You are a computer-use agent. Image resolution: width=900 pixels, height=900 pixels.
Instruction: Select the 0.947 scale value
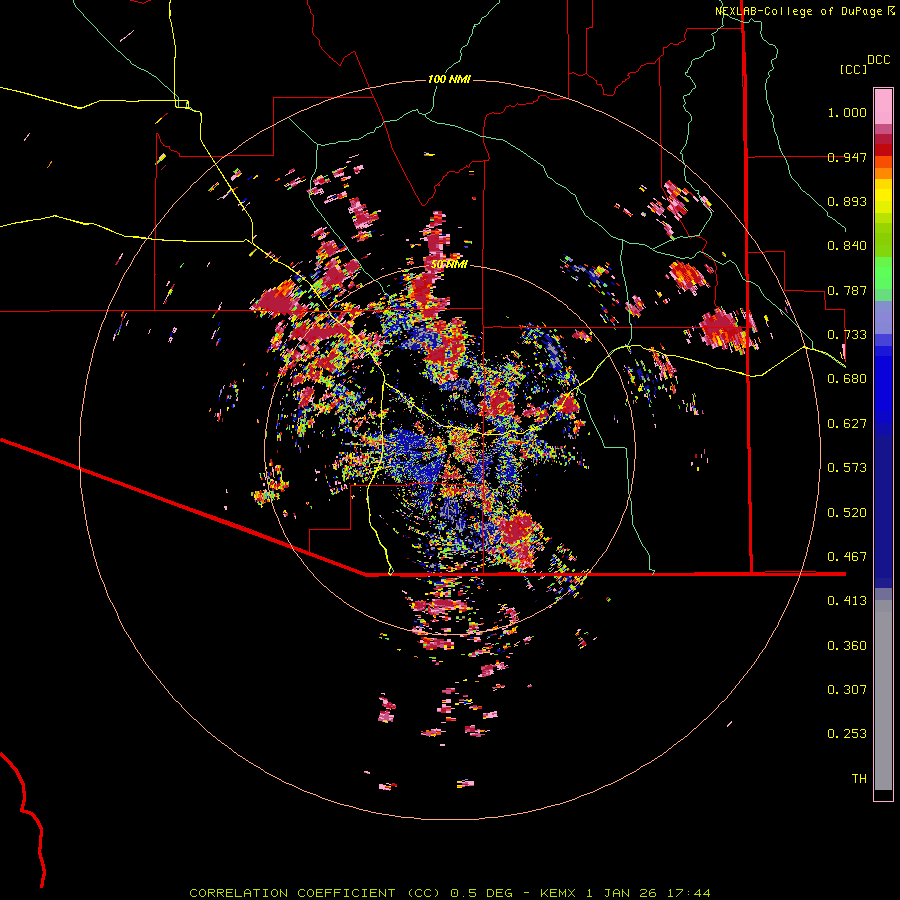847,157
